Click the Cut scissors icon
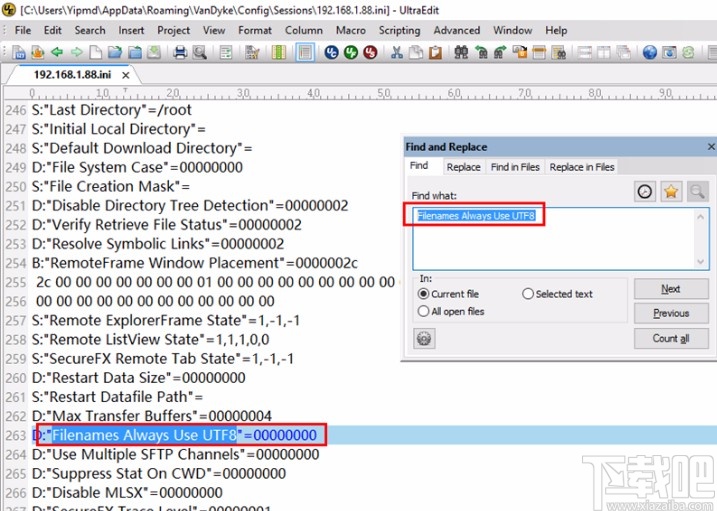 397,52
